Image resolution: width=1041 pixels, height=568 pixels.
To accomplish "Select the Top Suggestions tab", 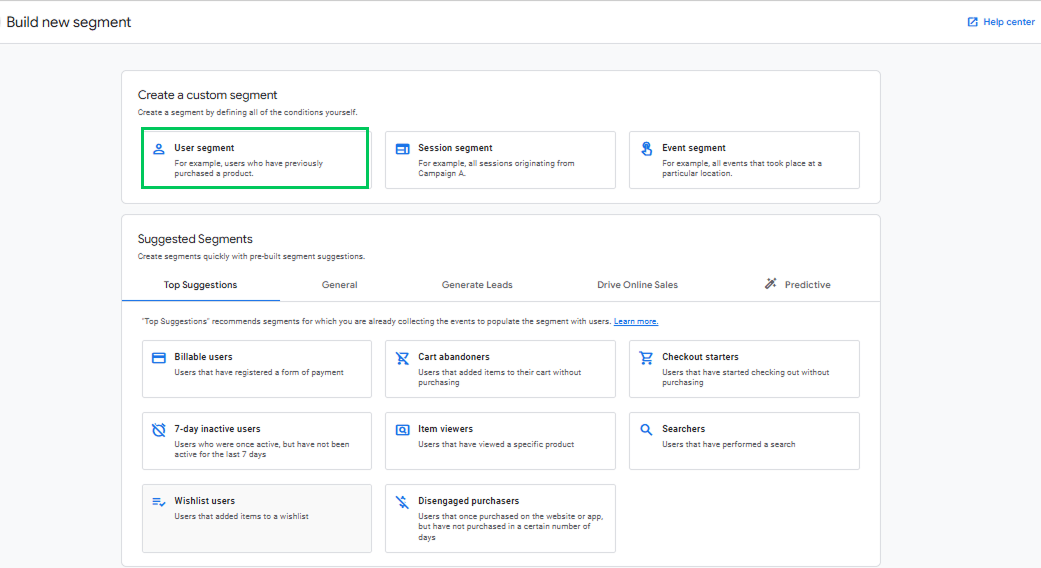I will 201,285.
